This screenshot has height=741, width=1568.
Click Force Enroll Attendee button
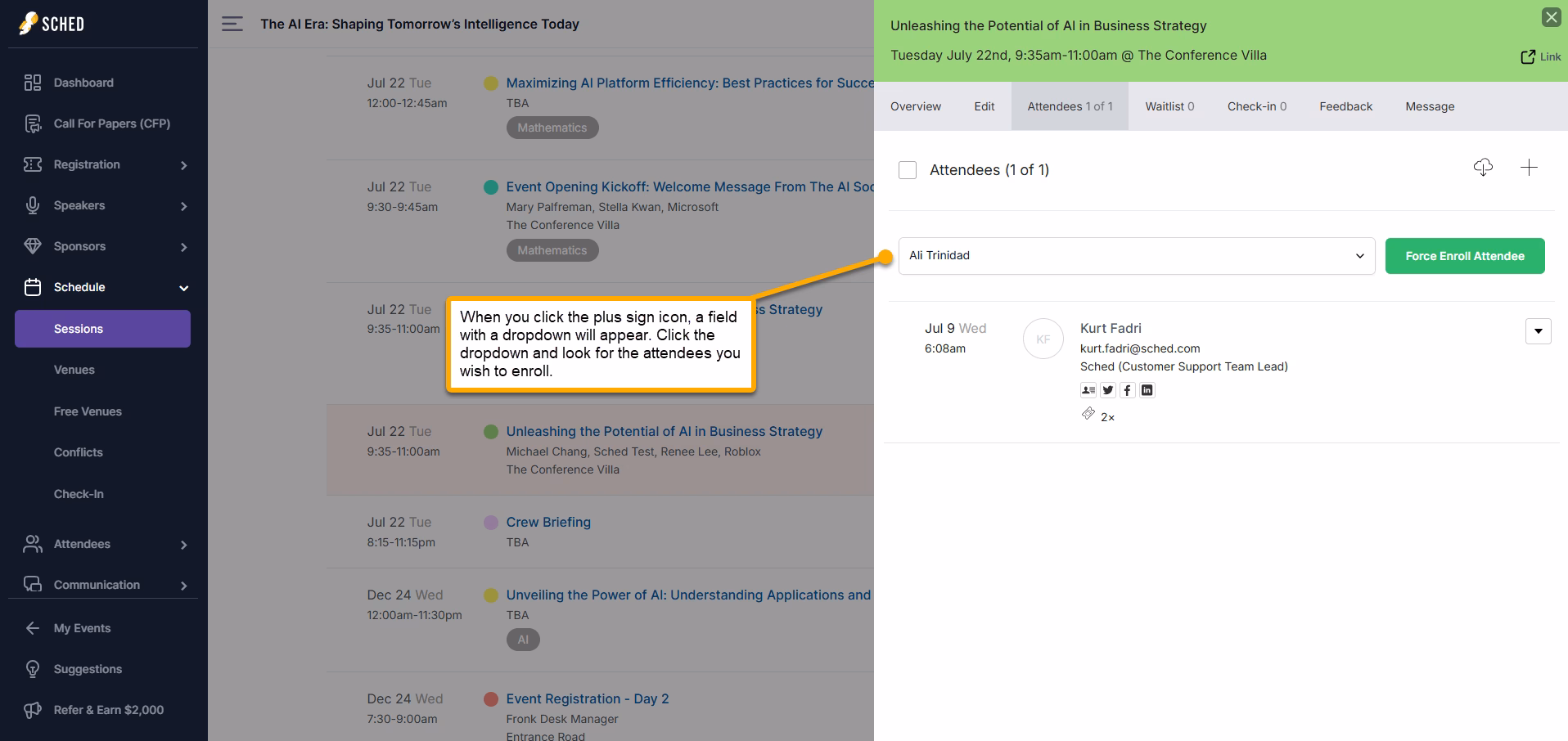pos(1465,256)
